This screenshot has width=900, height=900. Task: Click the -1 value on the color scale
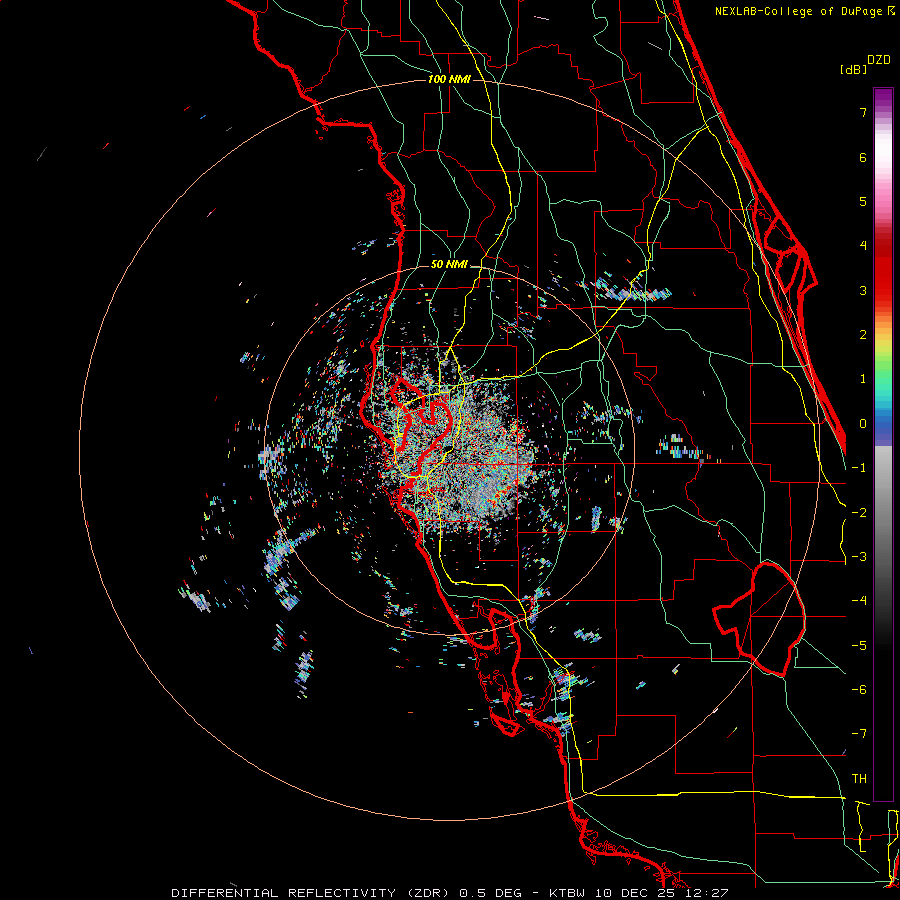(x=859, y=468)
